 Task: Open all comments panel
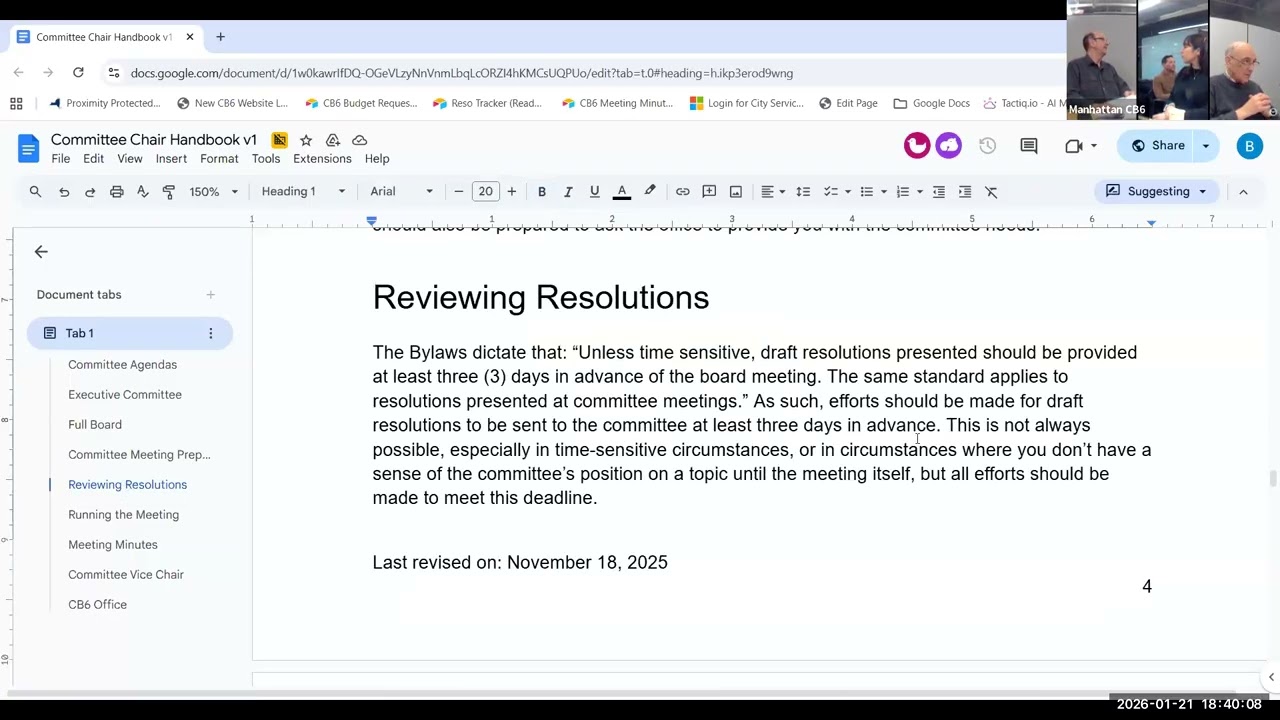point(1028,146)
